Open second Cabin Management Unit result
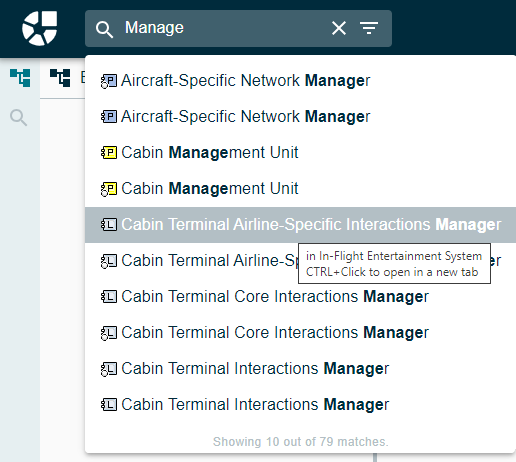 (300, 189)
